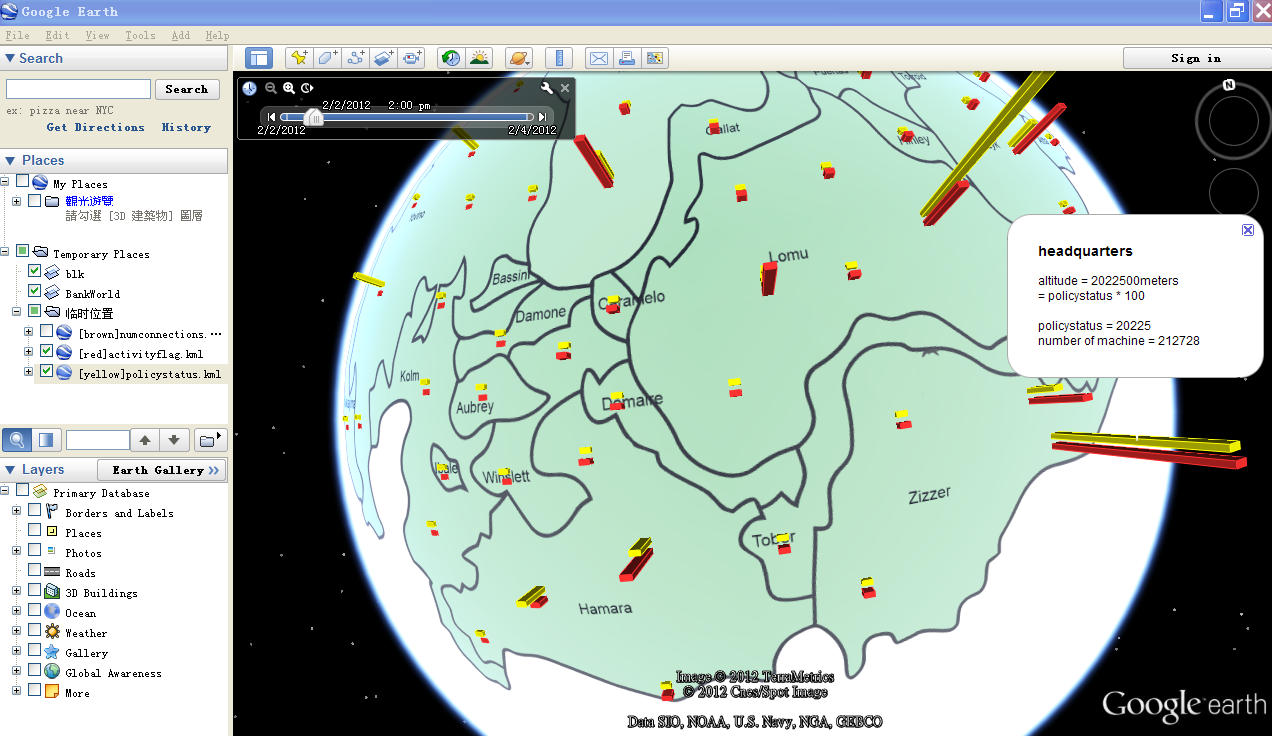Open the History link

[186, 127]
